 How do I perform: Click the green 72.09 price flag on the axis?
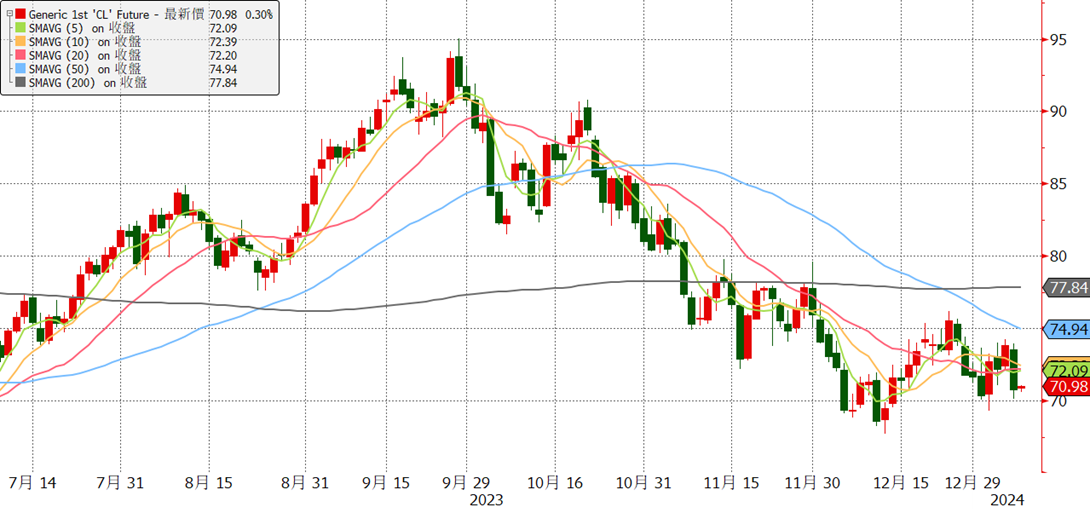click(x=1066, y=370)
